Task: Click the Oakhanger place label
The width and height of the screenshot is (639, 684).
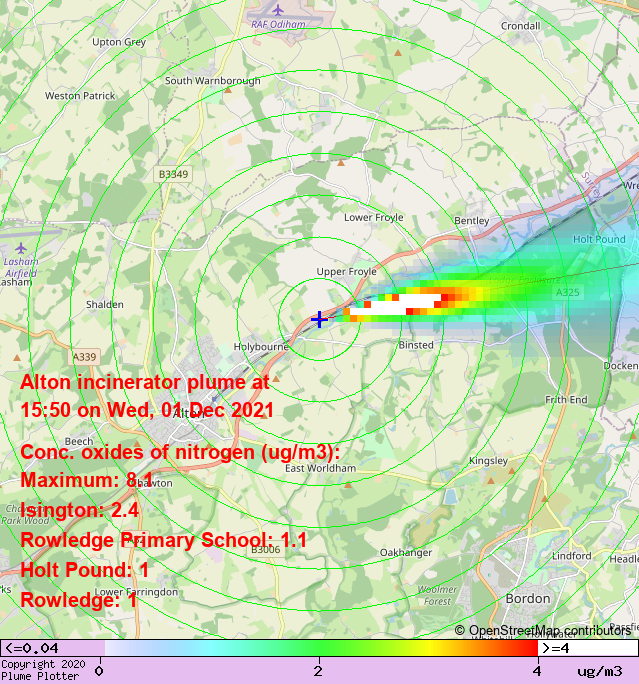Action: click(x=406, y=553)
